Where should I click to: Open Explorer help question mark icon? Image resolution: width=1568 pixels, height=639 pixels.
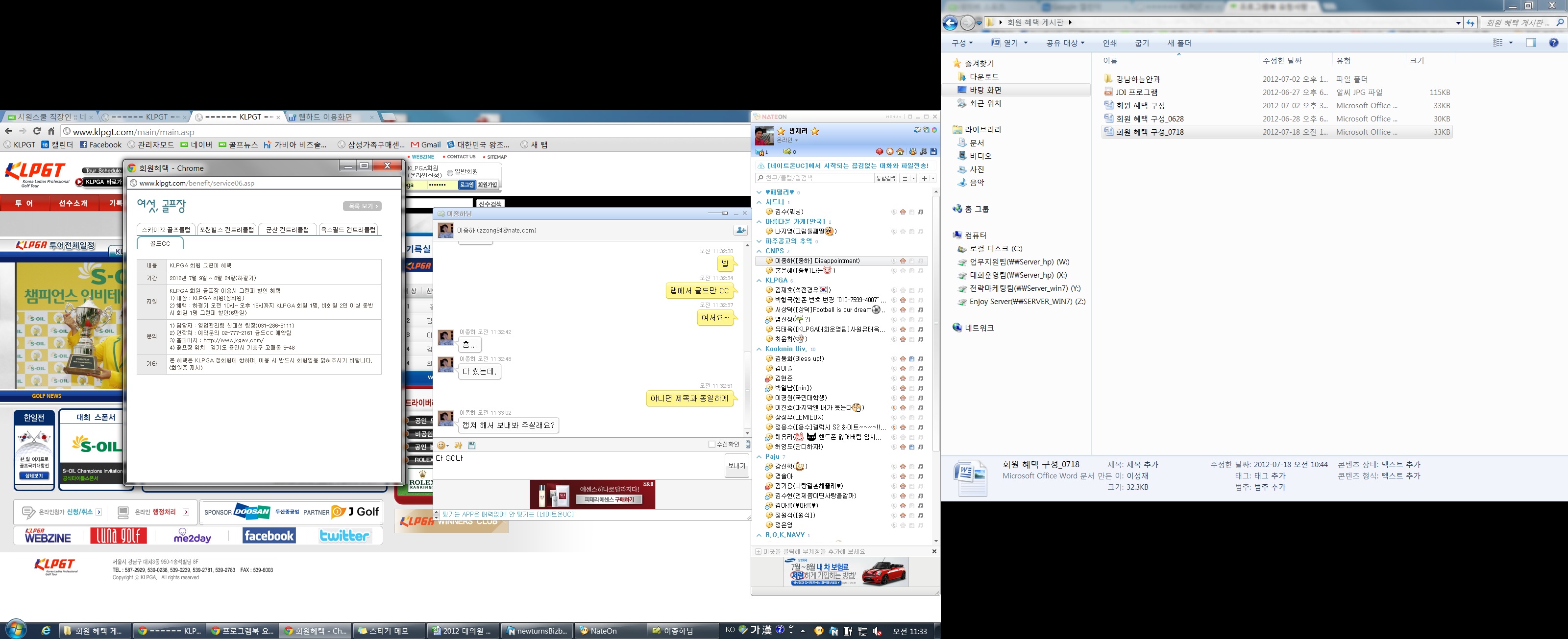pos(1553,43)
